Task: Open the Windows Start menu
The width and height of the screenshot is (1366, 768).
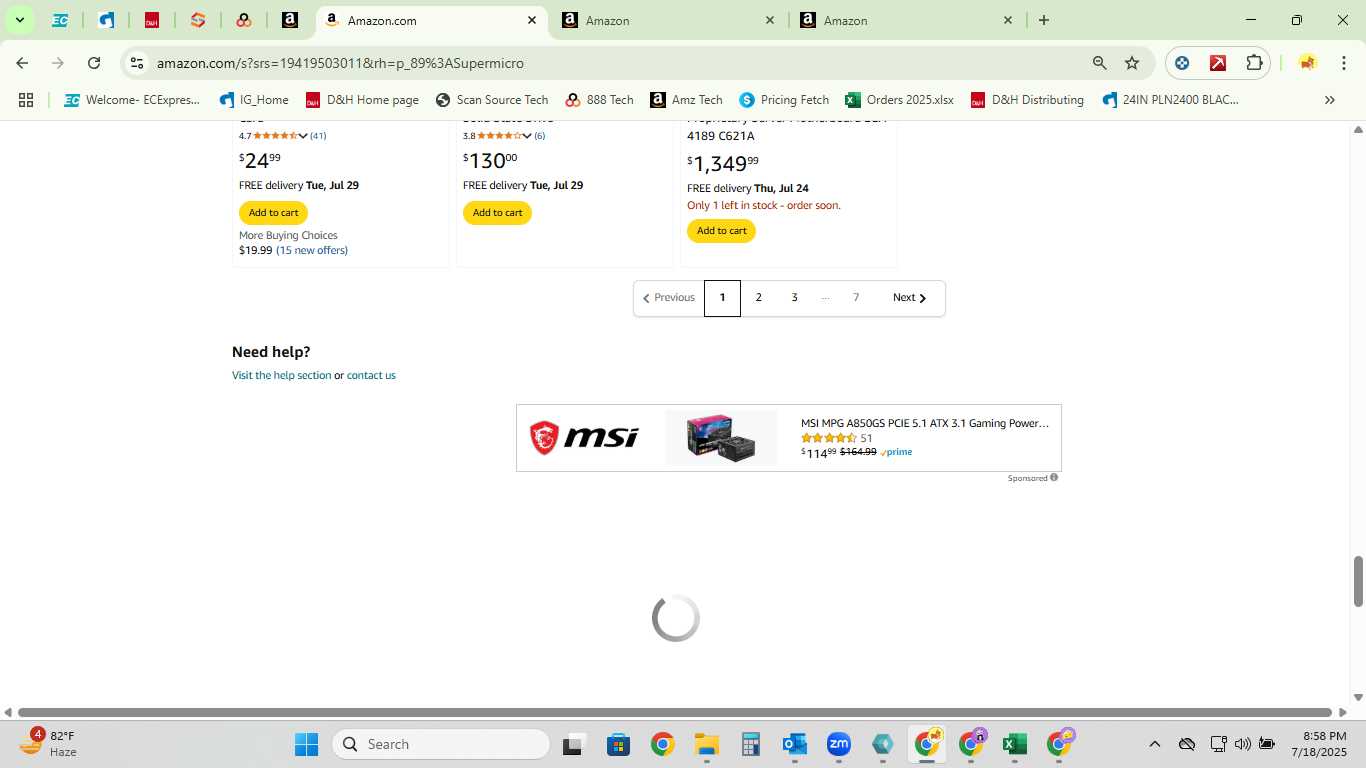Action: [x=306, y=744]
